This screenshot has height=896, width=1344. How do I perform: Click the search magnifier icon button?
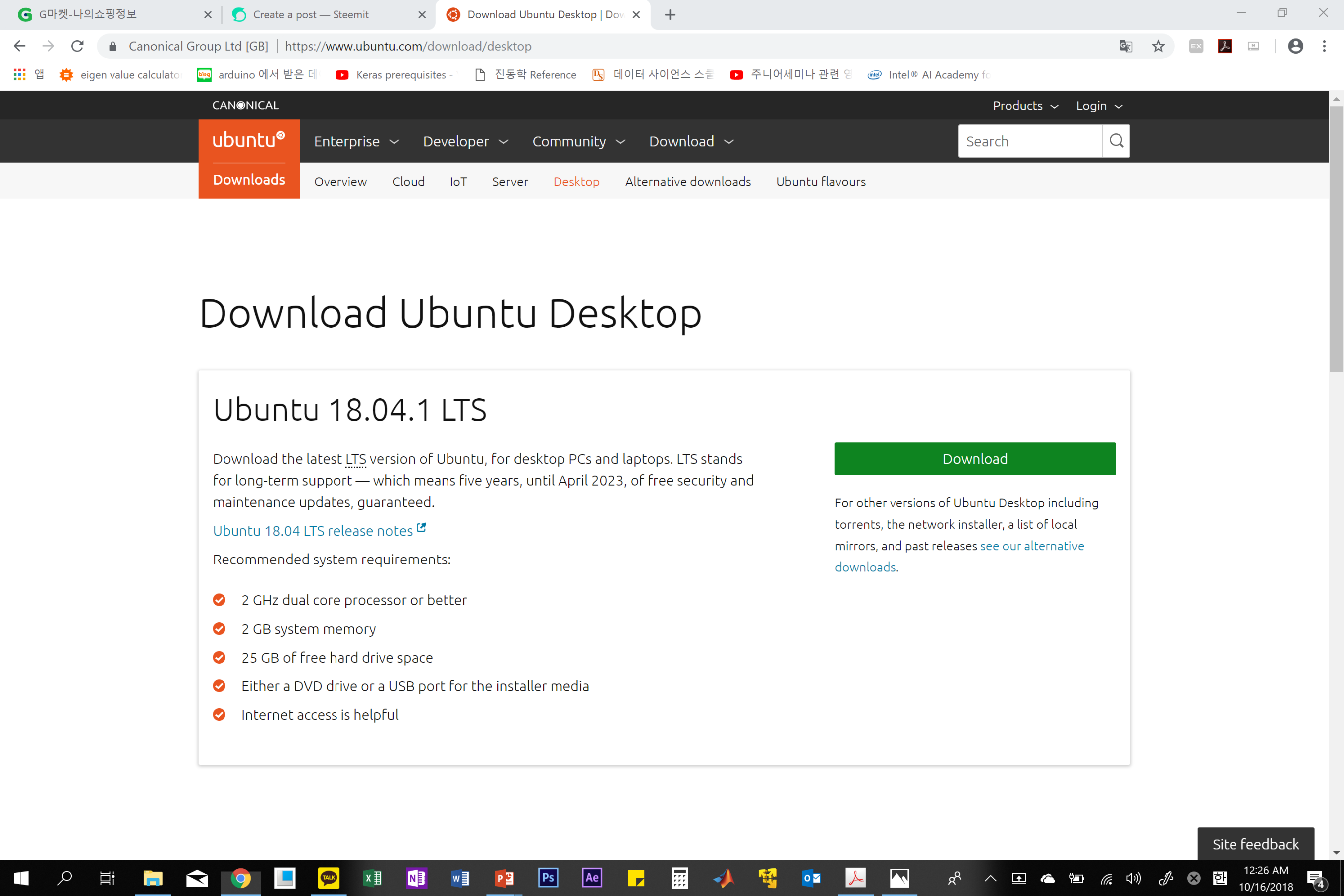pos(1116,140)
